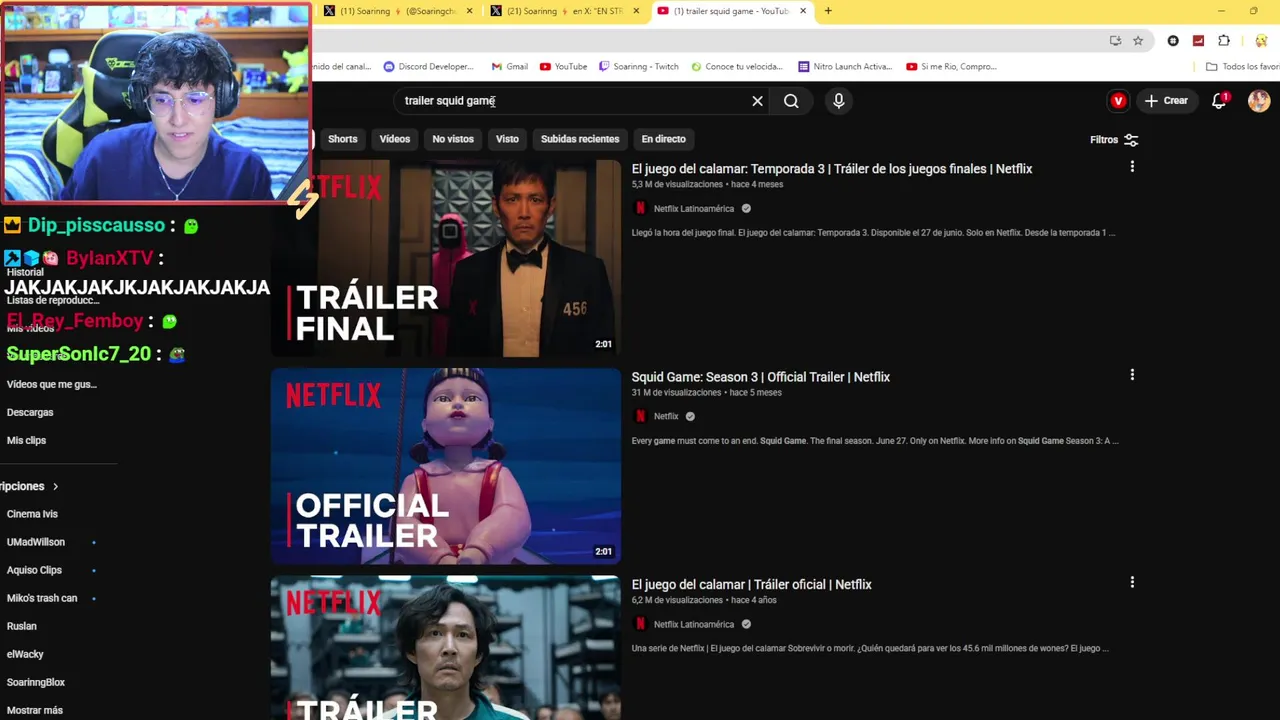Click the Crear button
1280x720 pixels.
pyautogui.click(x=1167, y=101)
